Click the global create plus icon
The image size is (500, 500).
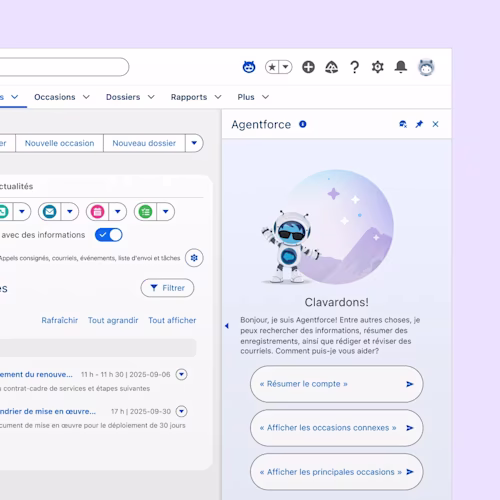(308, 67)
